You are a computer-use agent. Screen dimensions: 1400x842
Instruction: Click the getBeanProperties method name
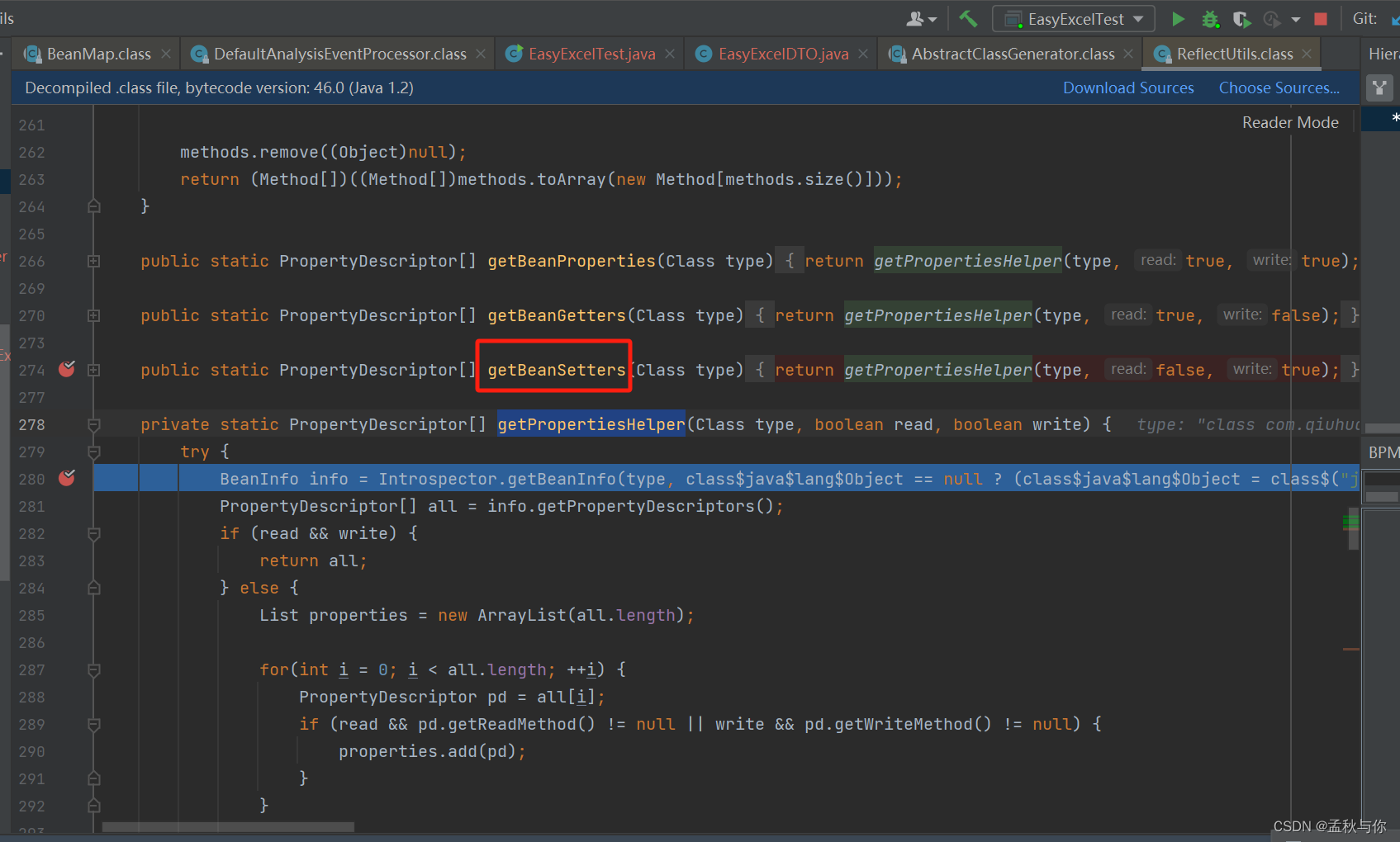[572, 261]
